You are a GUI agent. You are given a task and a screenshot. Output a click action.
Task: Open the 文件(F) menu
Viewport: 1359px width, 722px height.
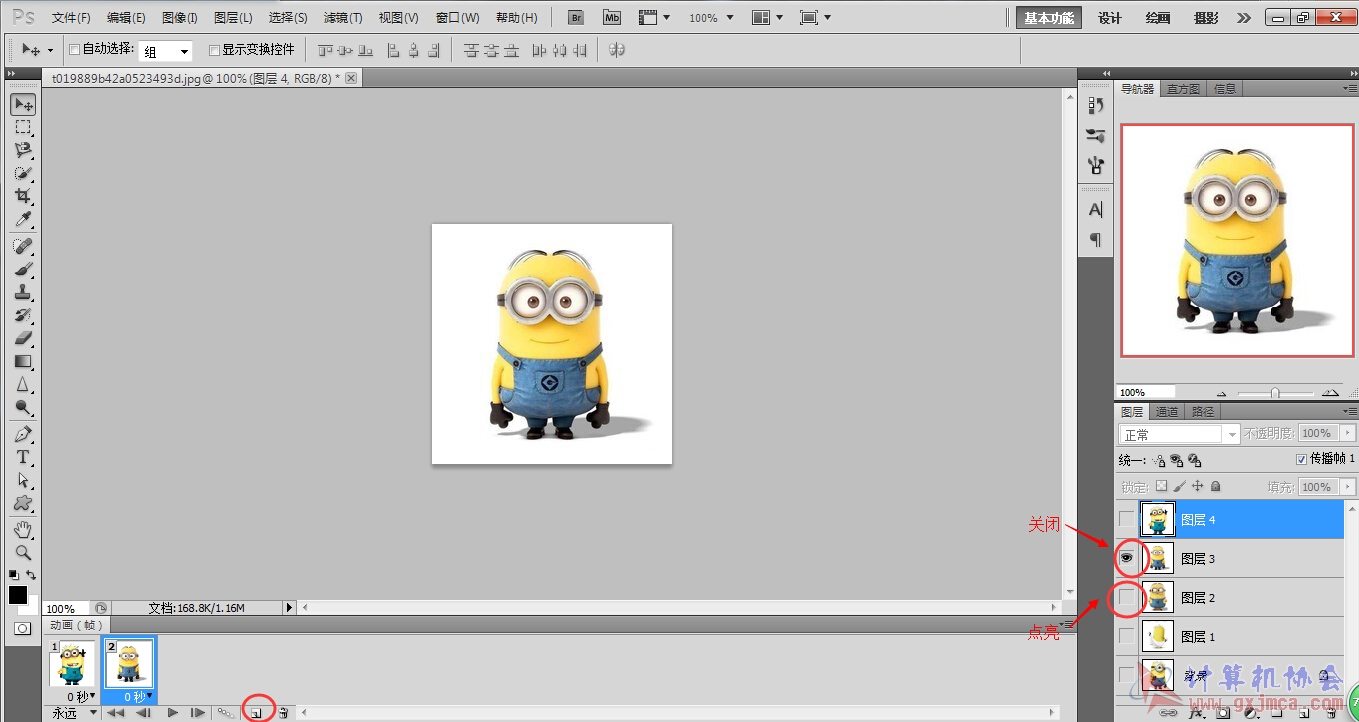coord(71,18)
